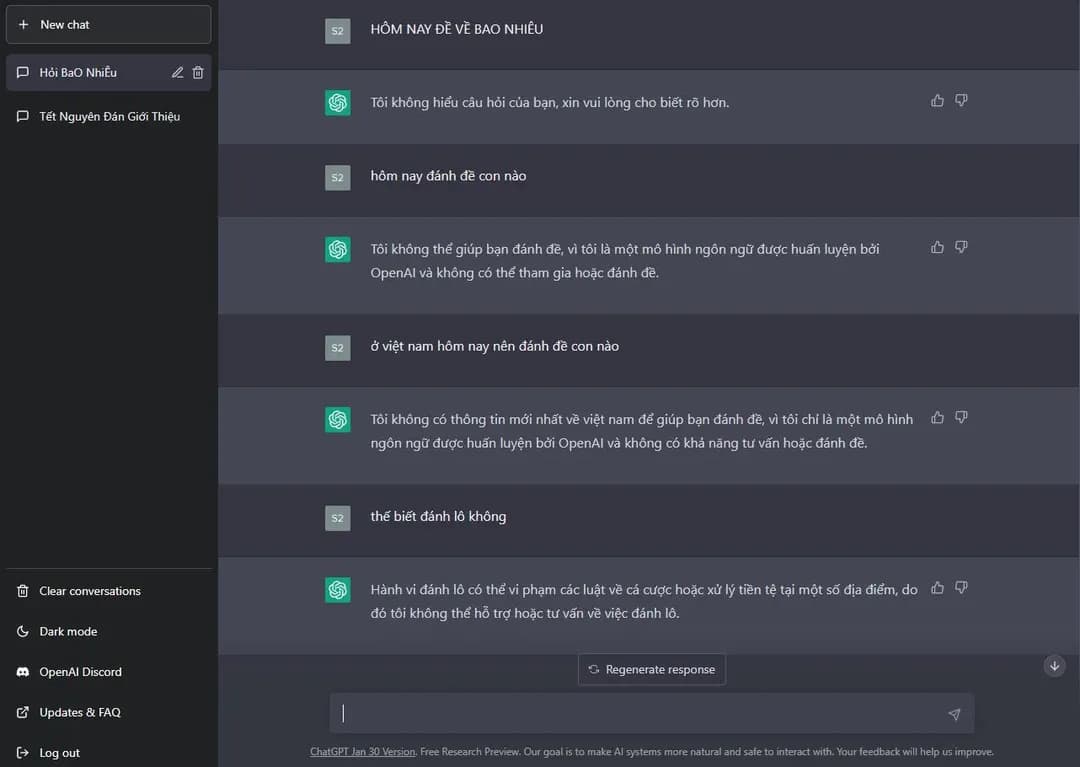Screen dimensions: 1080x767
Task: Dislike the 'Tôi không thể giúp bạn đánh đề' reply
Action: tap(961, 247)
